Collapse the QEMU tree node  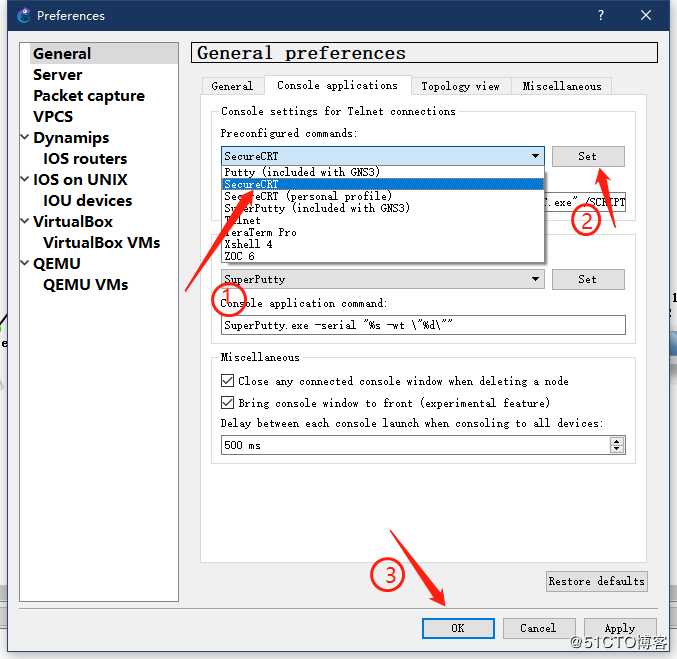point(25,263)
